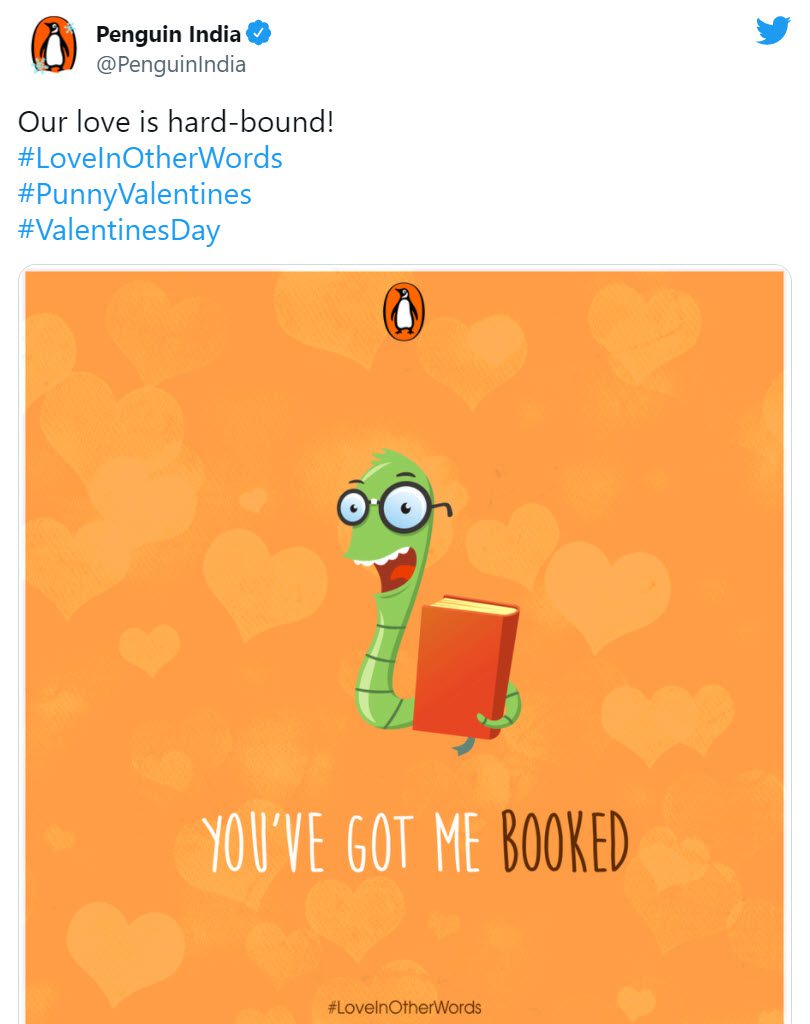
Task: Click the blue verified badge
Action: pos(259,33)
